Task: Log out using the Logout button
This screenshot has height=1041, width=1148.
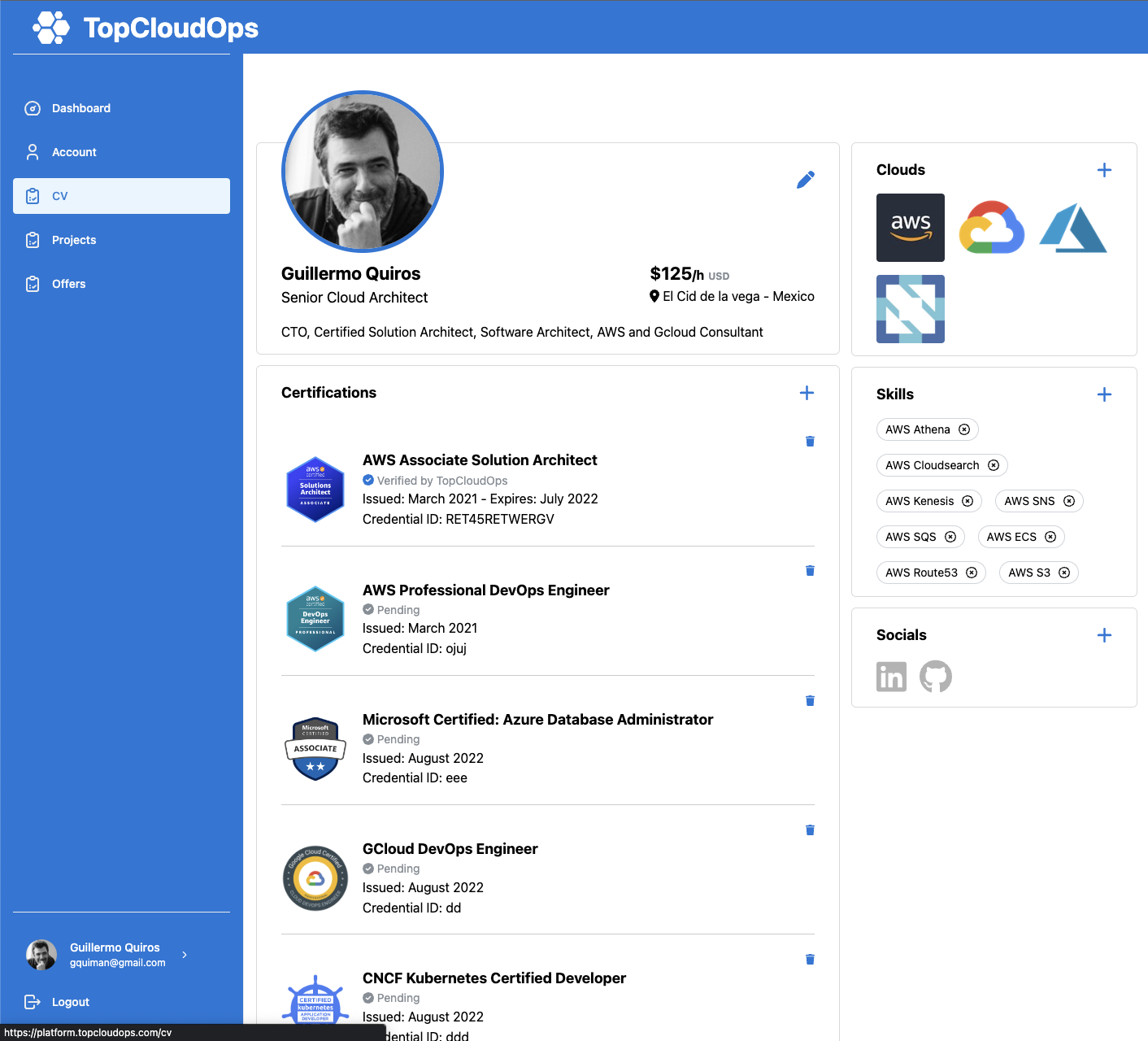Action: [70, 1002]
